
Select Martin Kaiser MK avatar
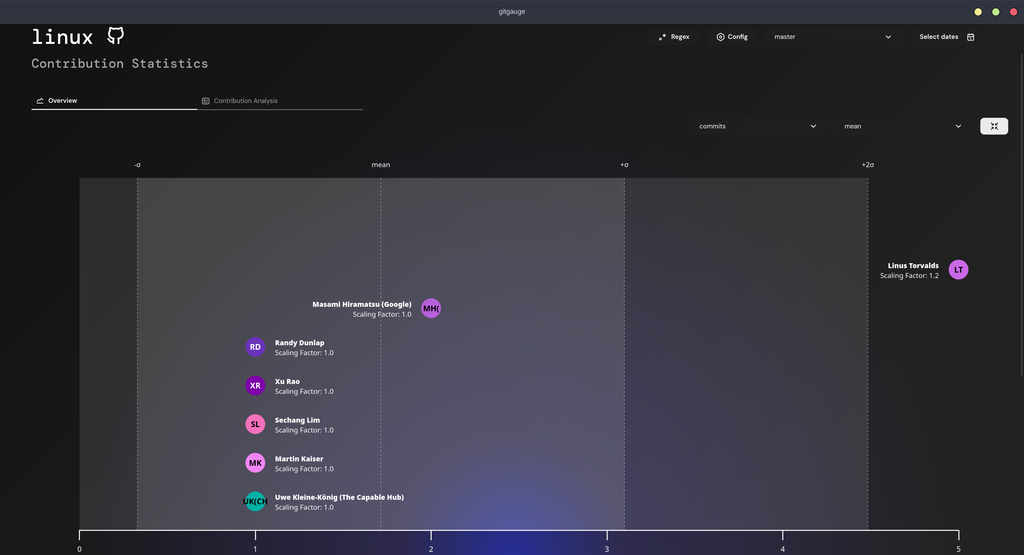click(x=255, y=462)
